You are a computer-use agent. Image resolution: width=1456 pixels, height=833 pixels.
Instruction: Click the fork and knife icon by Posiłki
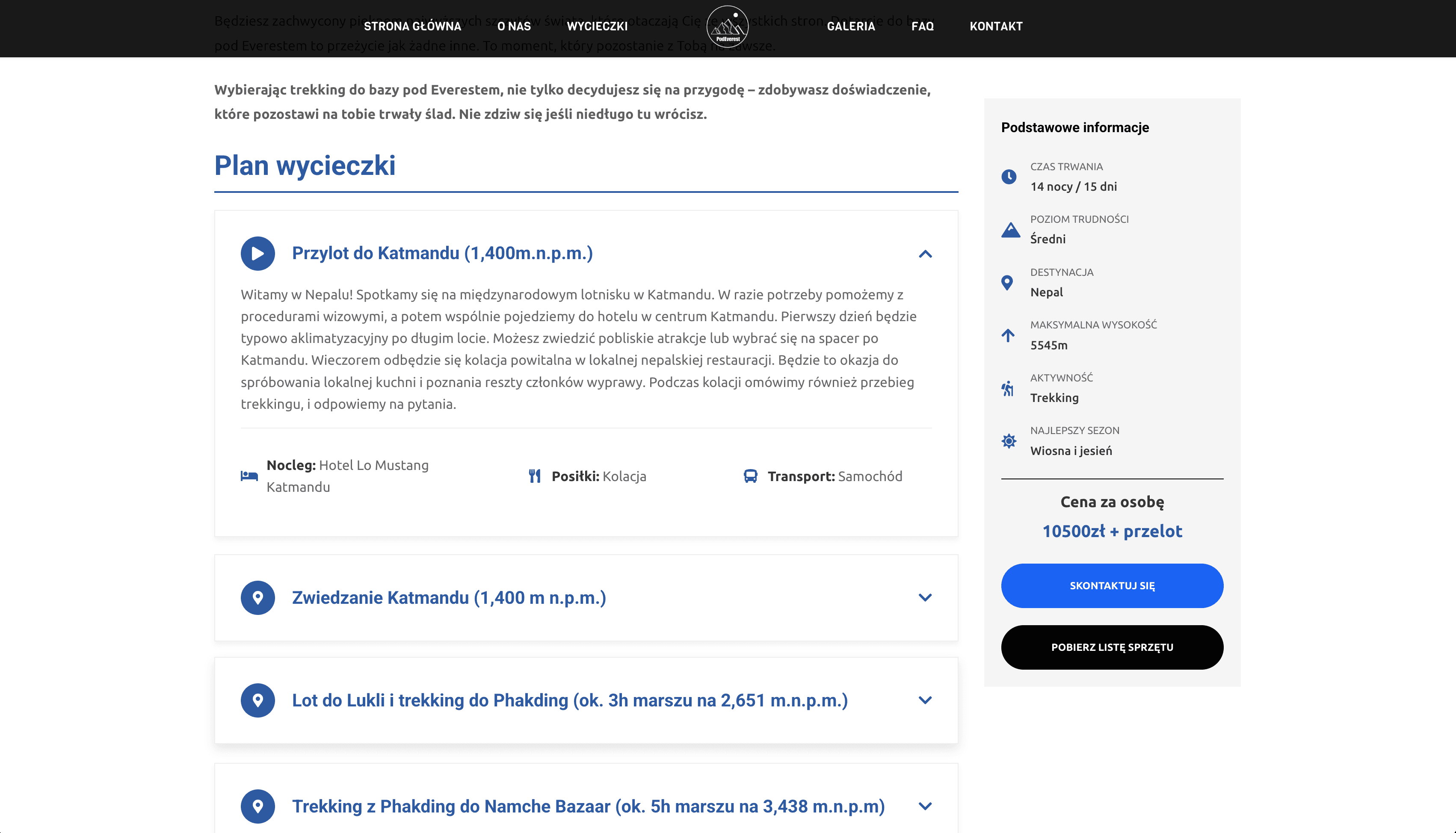tap(534, 476)
